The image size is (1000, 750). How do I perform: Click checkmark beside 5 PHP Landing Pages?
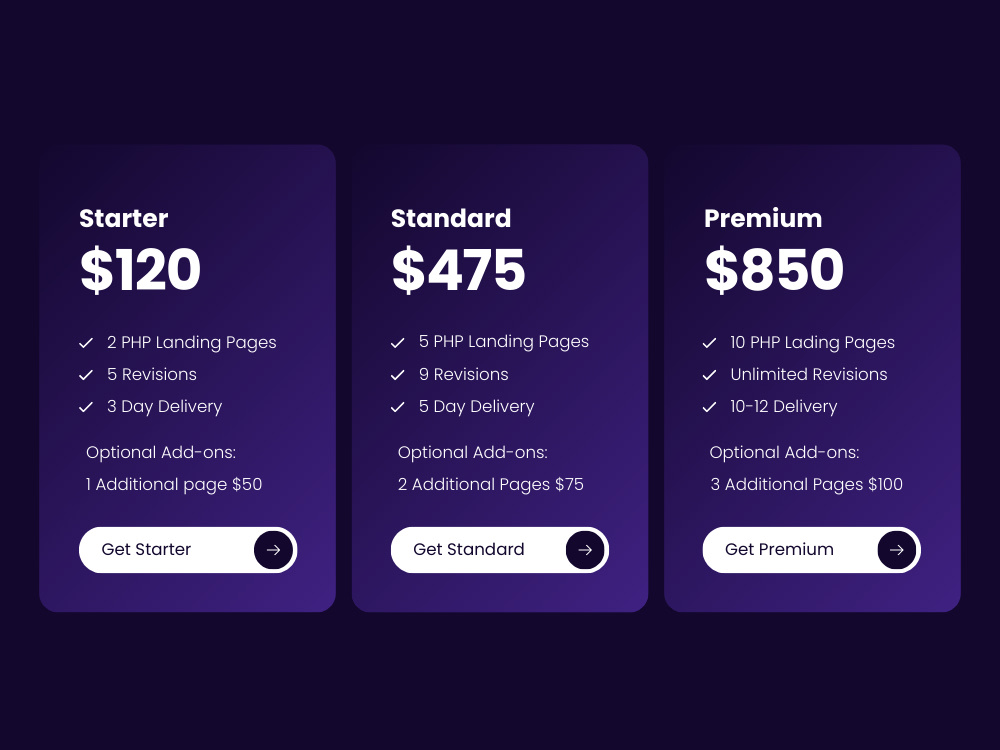click(x=398, y=343)
